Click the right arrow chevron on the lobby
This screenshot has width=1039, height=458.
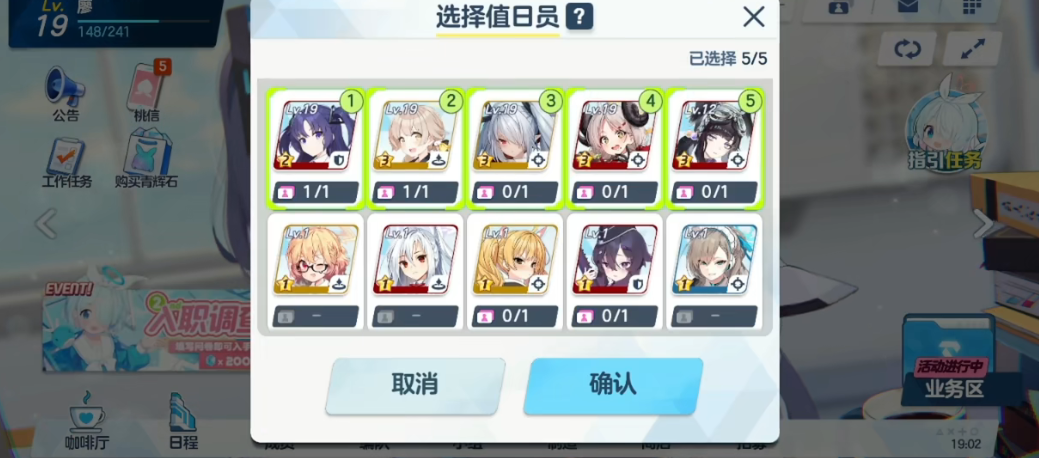point(983,223)
